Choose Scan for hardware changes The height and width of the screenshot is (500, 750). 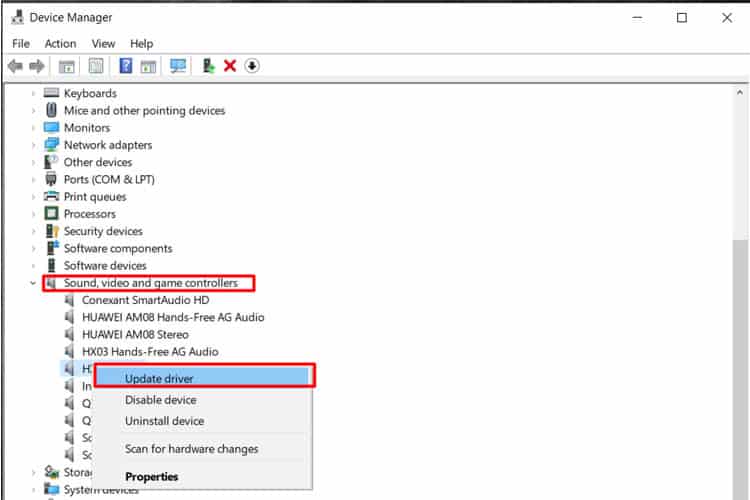pos(204,449)
